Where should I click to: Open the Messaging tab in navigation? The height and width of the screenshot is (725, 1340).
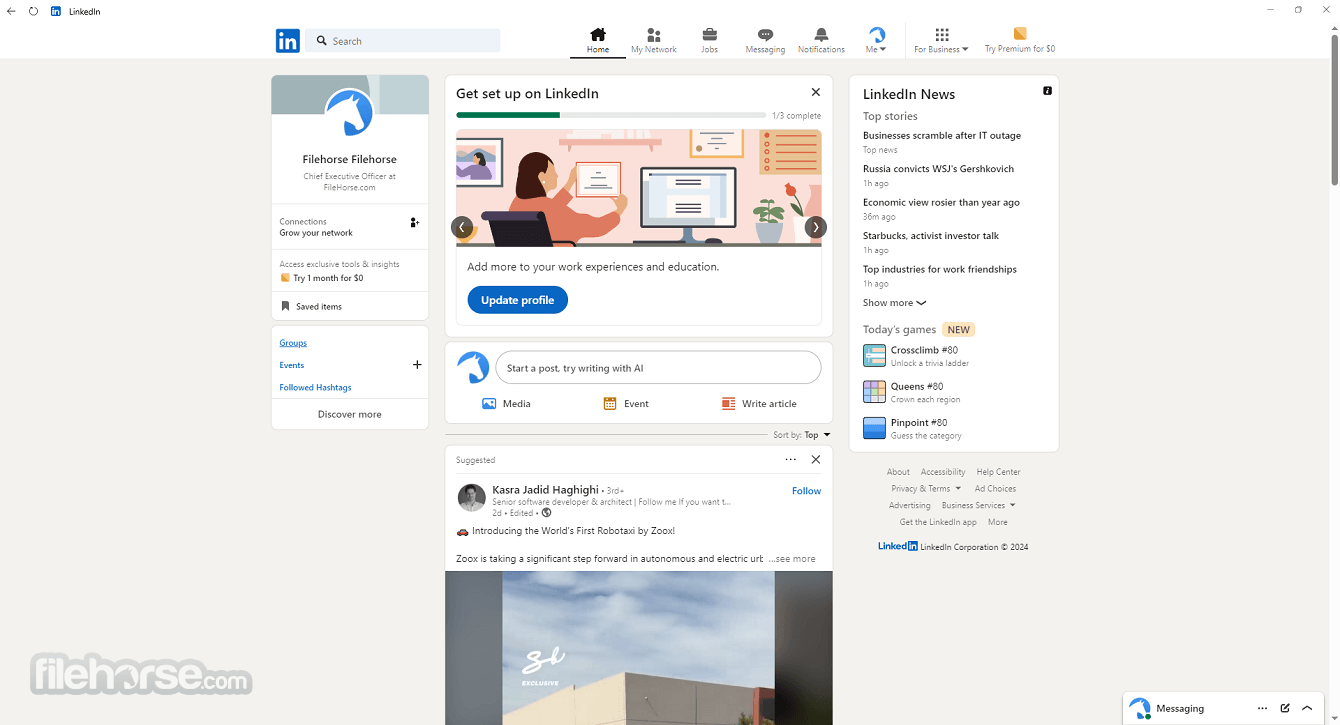coord(765,41)
